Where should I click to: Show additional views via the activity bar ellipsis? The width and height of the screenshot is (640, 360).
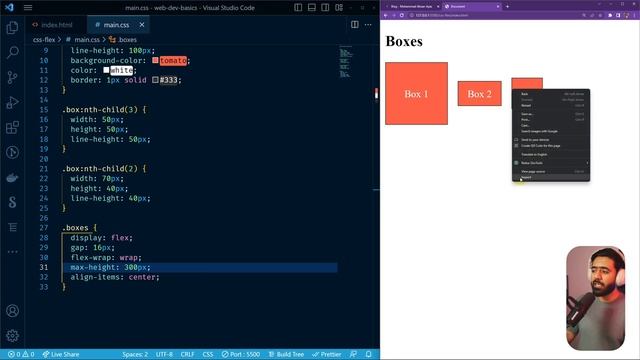click(12, 252)
